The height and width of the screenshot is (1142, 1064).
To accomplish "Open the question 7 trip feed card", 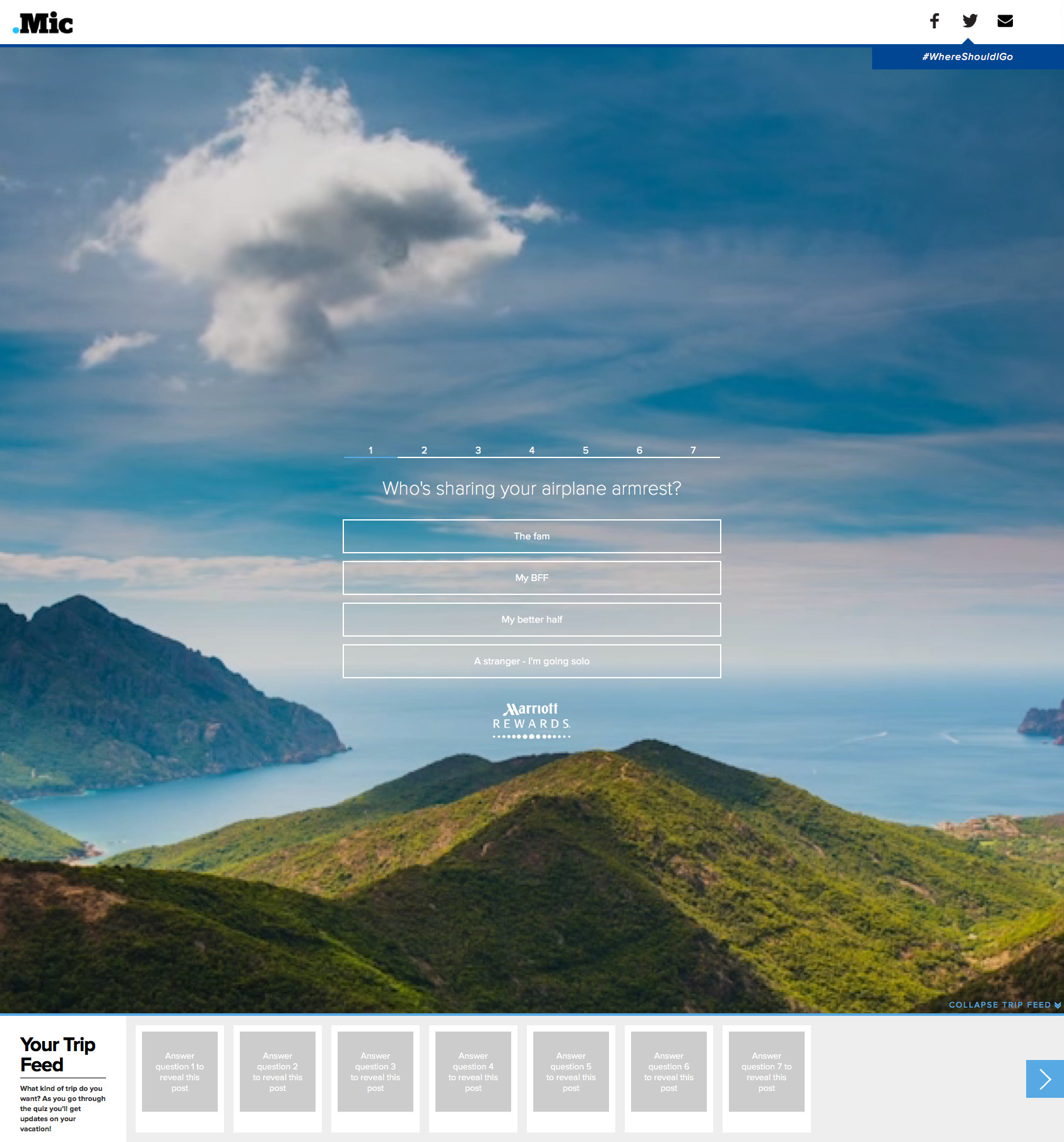I will 767,1072.
